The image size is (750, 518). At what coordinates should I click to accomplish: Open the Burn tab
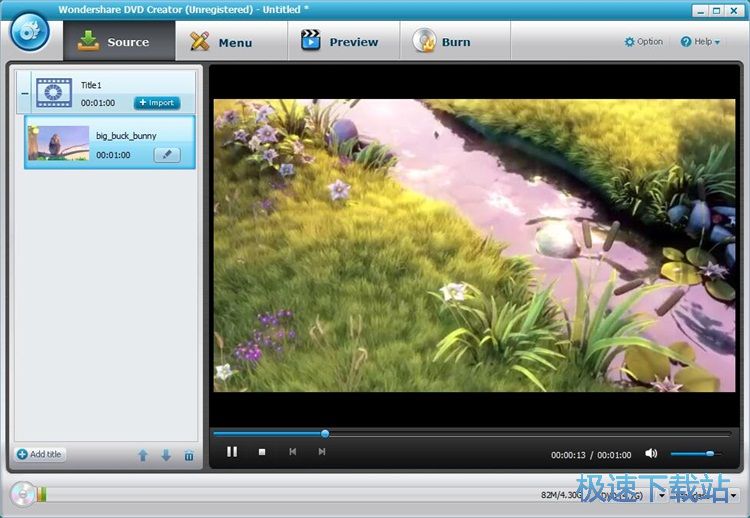tap(443, 42)
